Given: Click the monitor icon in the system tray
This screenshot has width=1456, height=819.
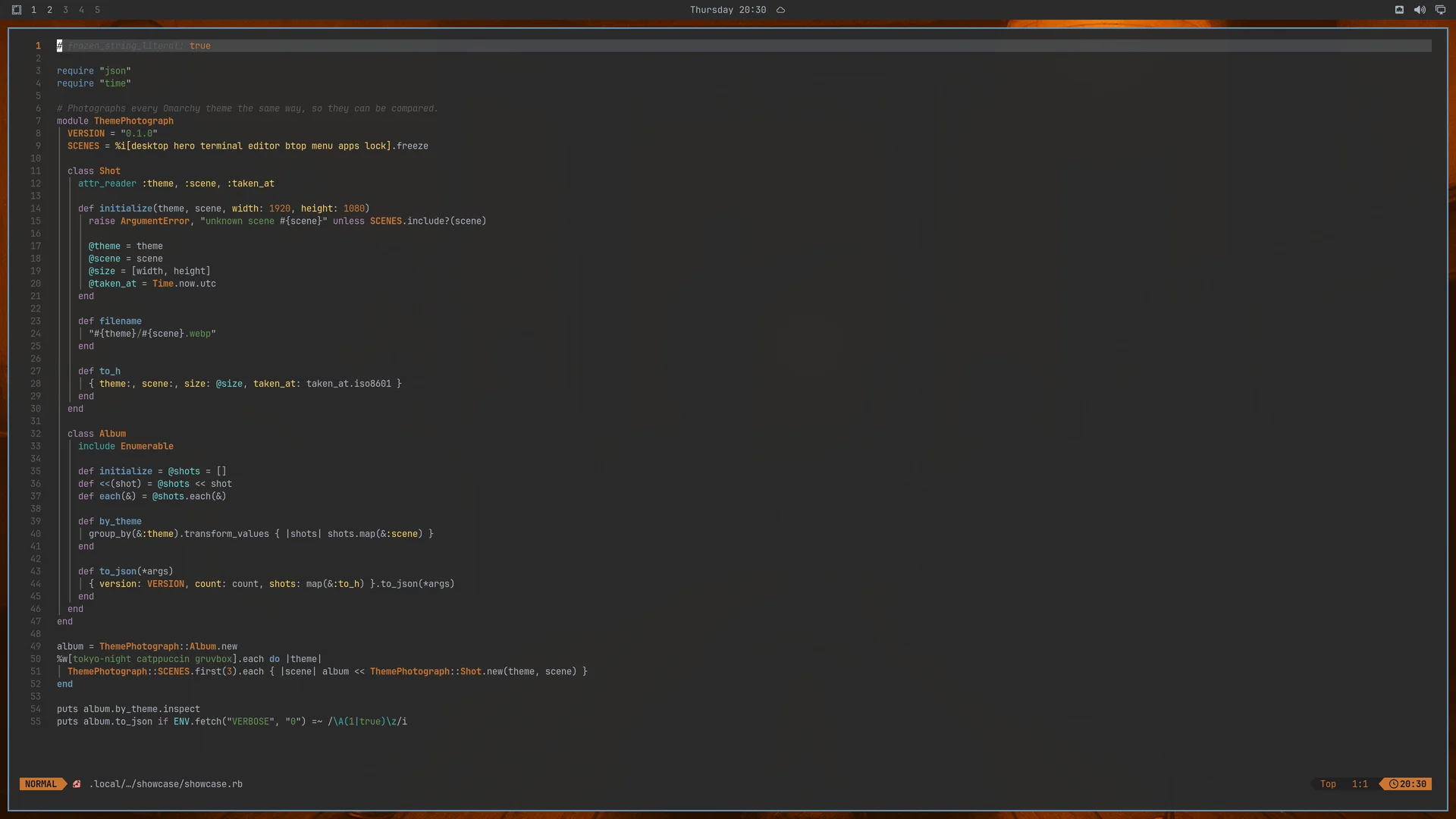Looking at the screenshot, I should click(1440, 10).
